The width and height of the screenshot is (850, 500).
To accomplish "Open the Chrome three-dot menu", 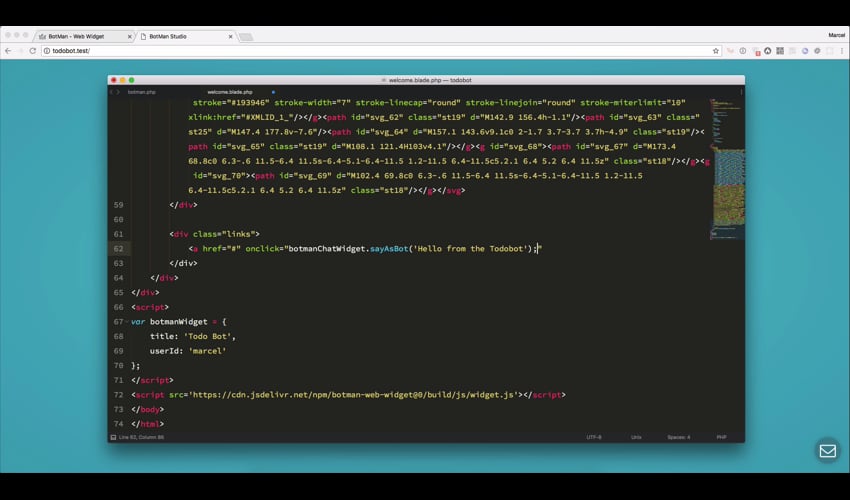I will (842, 50).
